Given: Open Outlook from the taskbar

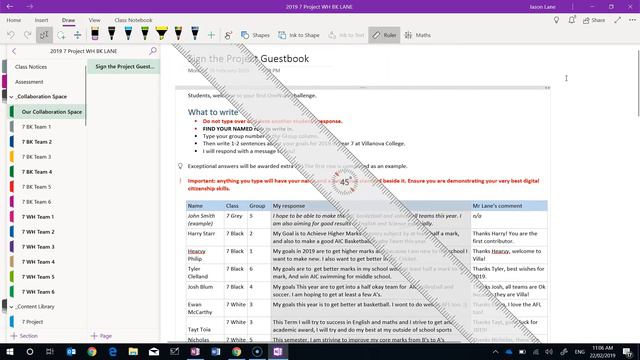Looking at the screenshot, I should (71, 351).
